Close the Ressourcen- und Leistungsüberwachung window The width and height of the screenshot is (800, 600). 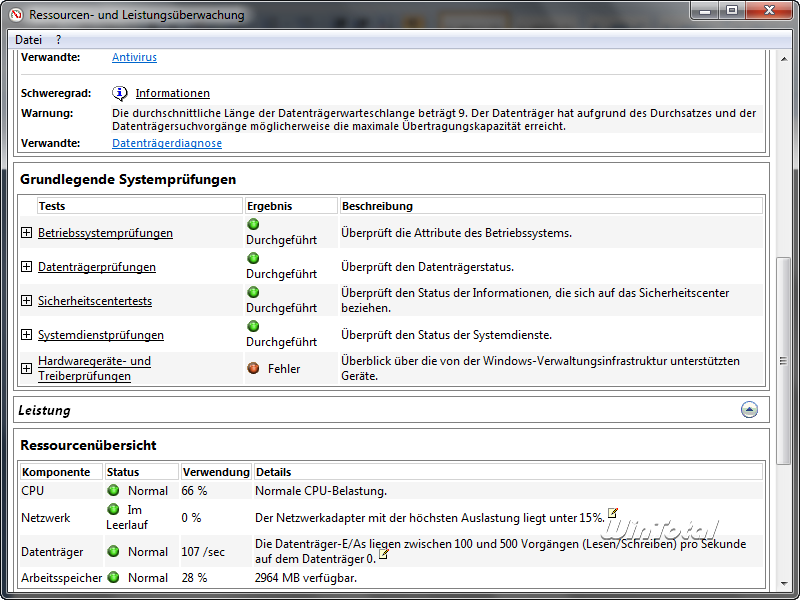pos(770,10)
